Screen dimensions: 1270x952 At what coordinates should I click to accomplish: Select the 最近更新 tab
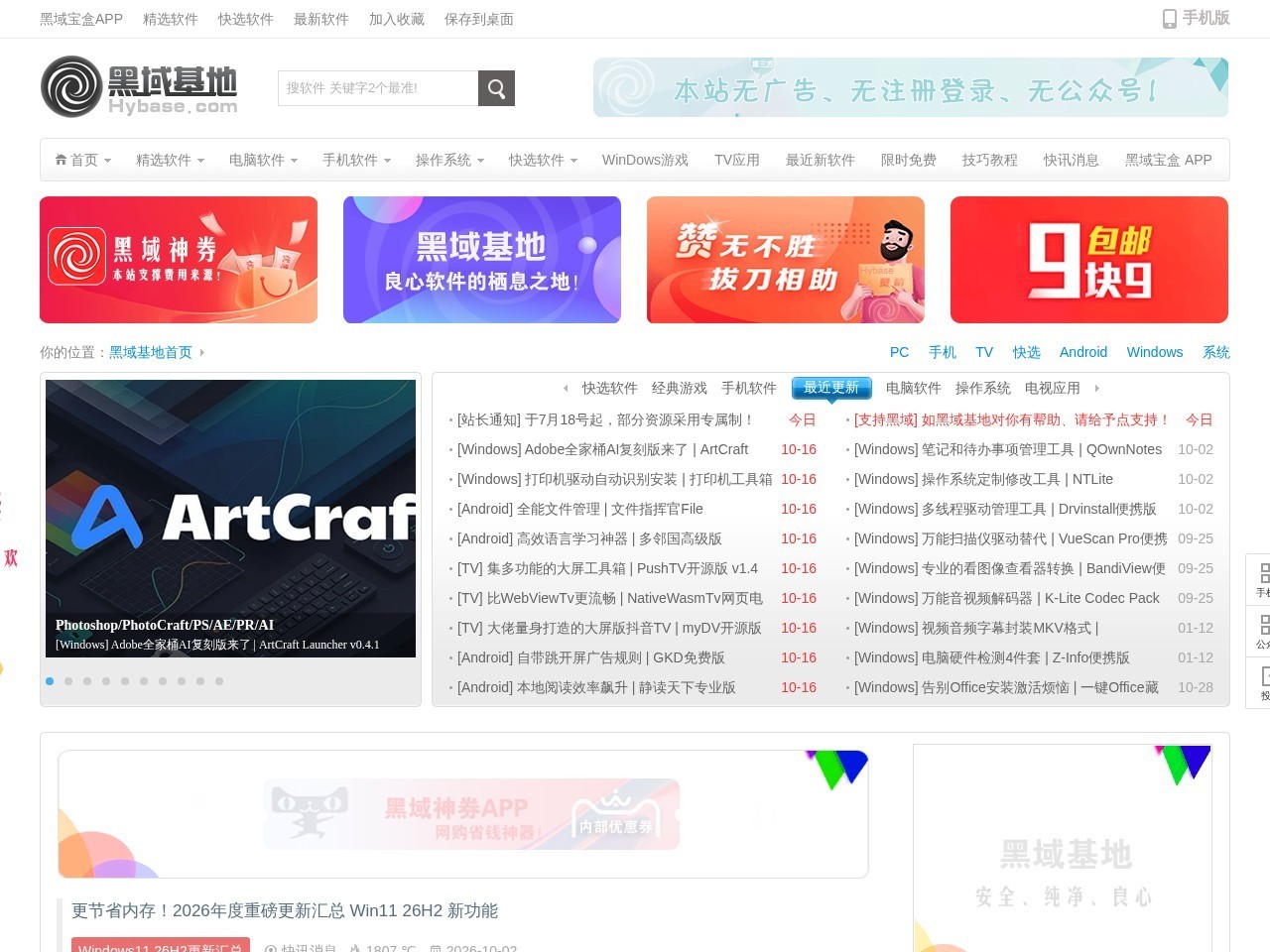point(831,388)
